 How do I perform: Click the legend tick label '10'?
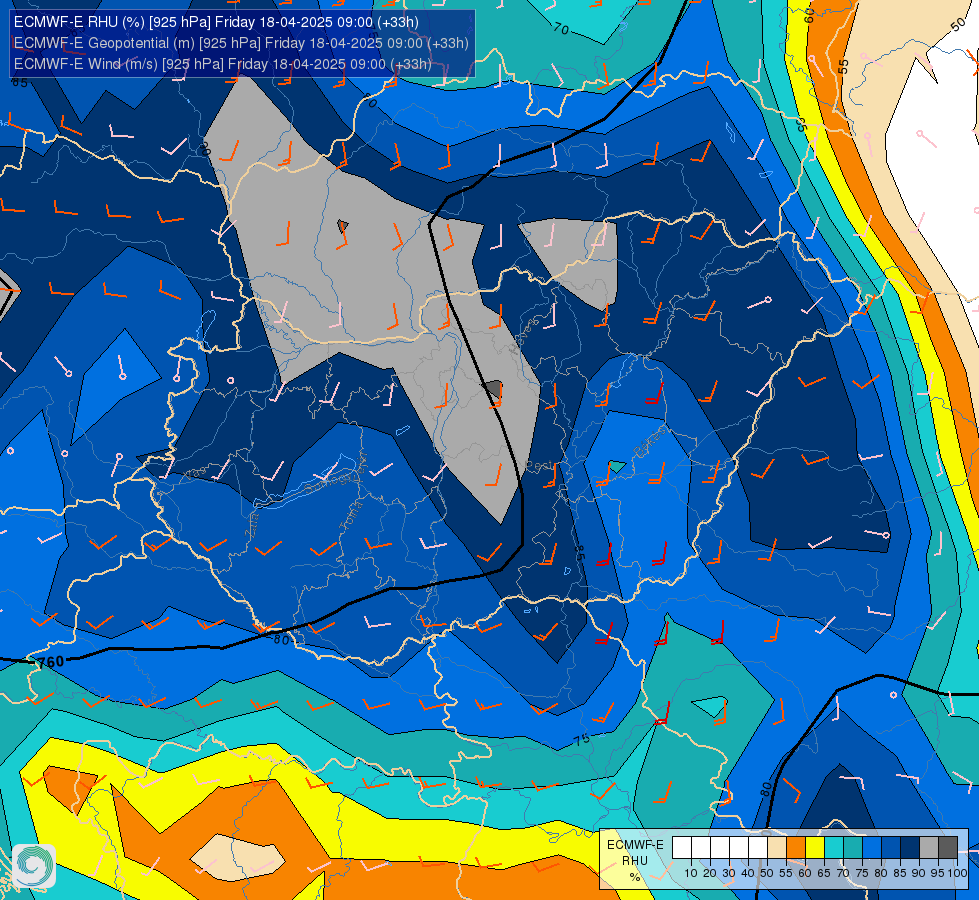(x=691, y=873)
